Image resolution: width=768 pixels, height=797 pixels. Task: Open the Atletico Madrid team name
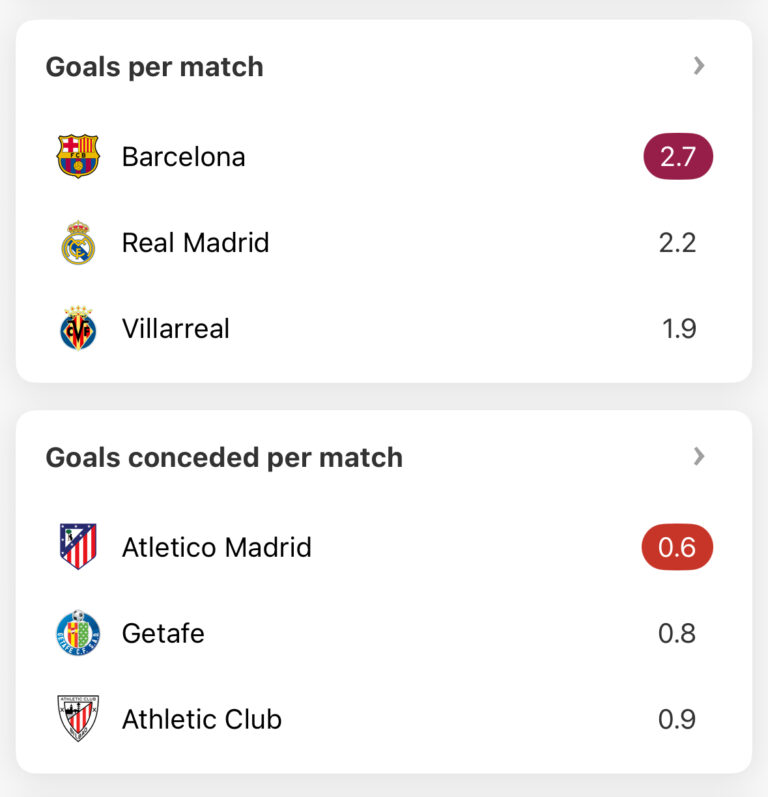(217, 547)
